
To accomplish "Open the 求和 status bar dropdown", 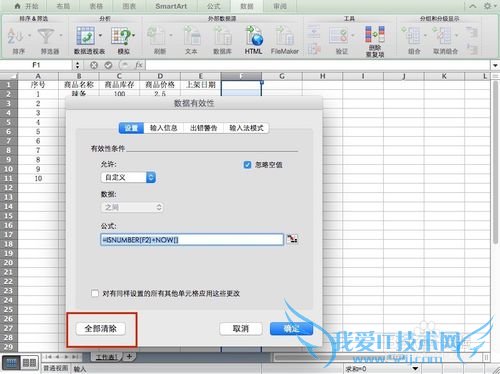I will [415, 369].
